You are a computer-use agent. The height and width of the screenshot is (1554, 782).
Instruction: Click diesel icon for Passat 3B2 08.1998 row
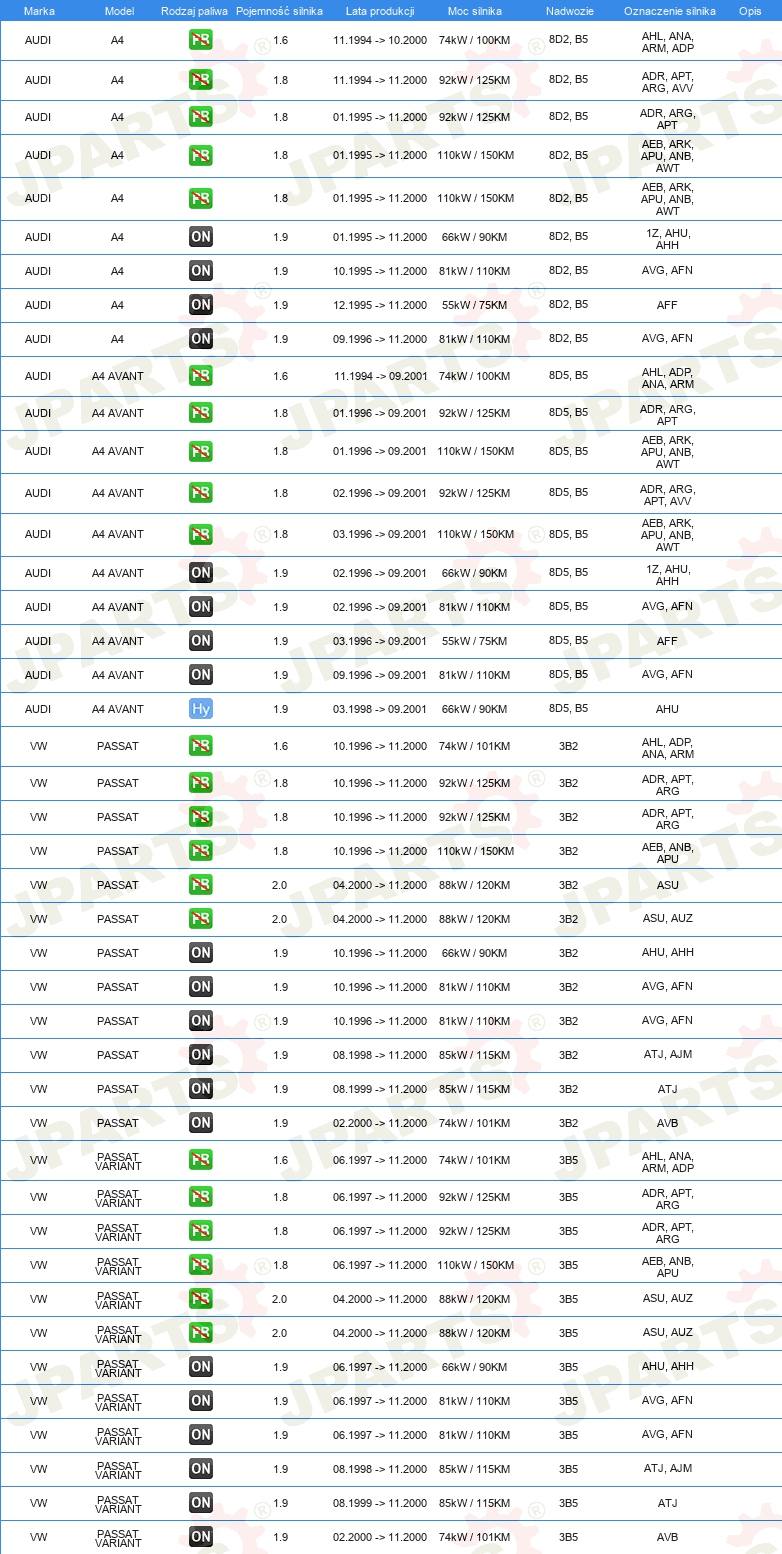[200, 1055]
